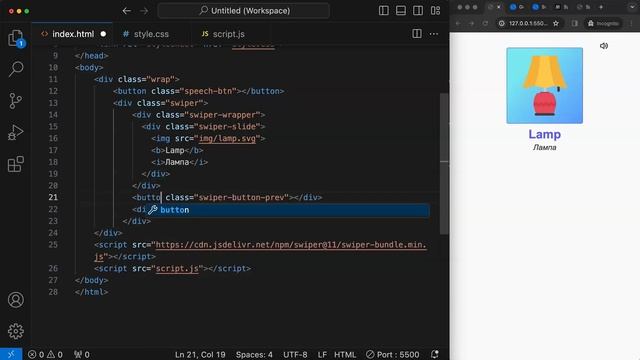
Task: Open the swiper-bundle CDN link
Action: click(x=291, y=245)
